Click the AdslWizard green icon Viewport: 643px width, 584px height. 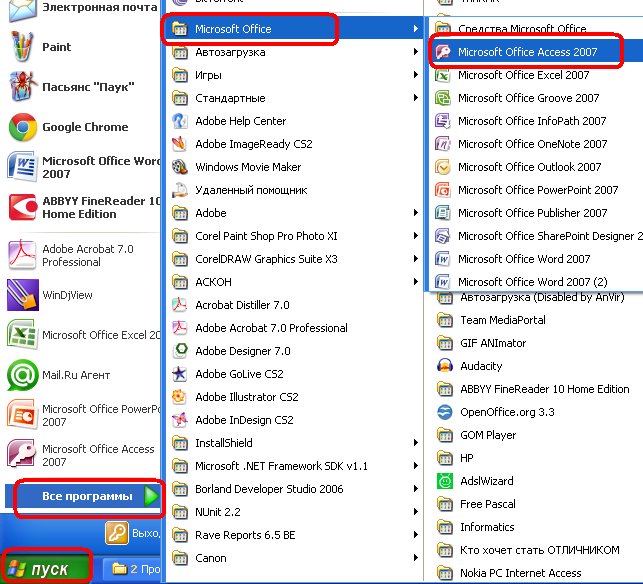445,481
